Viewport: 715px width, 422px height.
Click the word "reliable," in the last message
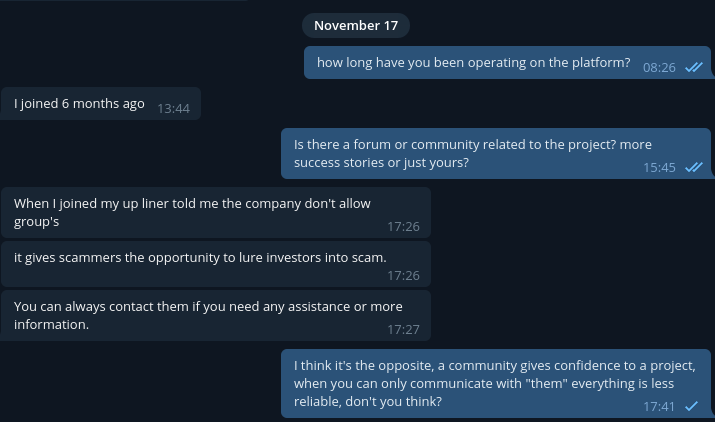(x=319, y=401)
